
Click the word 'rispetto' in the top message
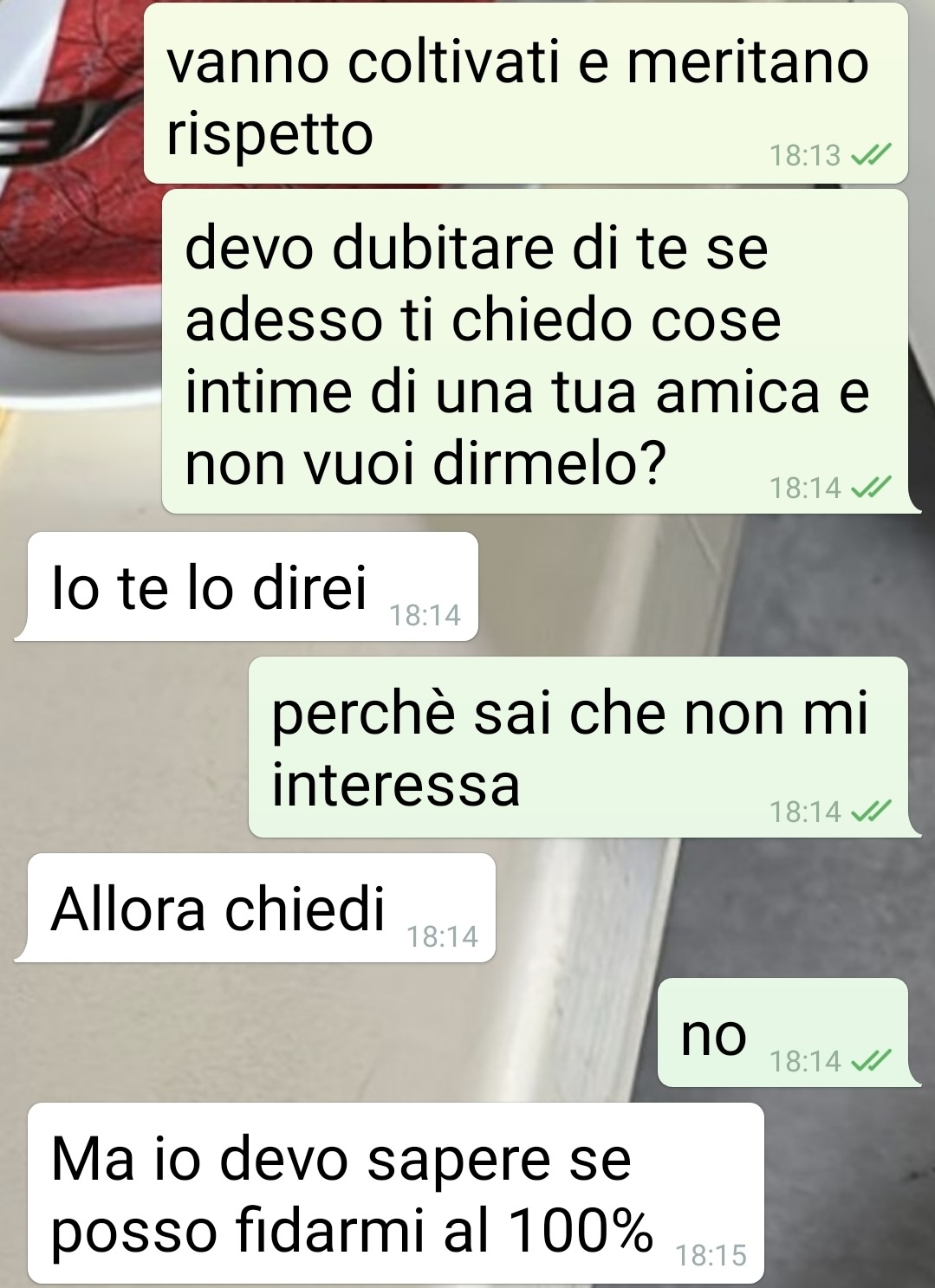(269, 136)
